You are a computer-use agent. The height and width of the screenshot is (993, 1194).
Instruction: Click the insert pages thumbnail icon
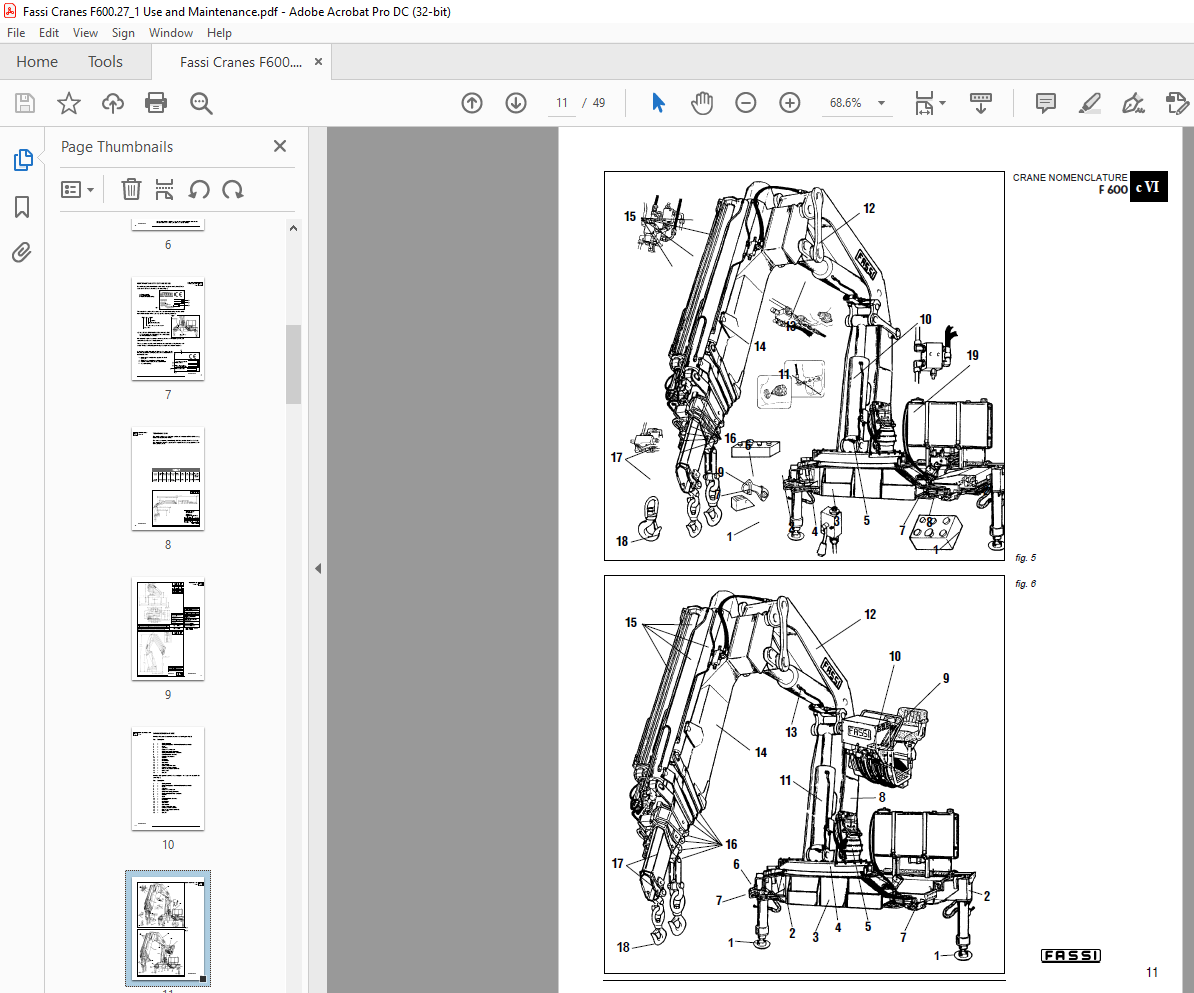point(164,189)
